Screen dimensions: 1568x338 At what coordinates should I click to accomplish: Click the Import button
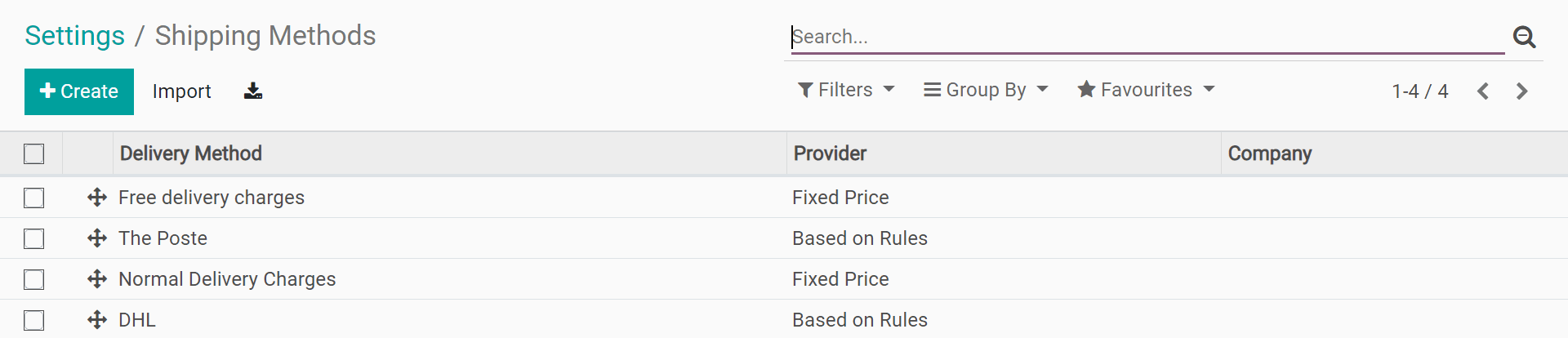tap(181, 91)
